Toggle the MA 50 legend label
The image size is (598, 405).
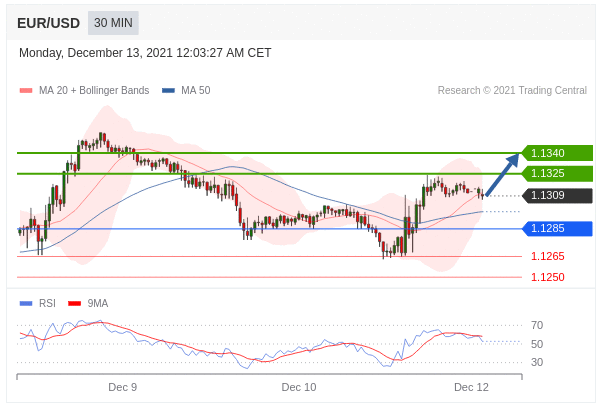click(x=196, y=90)
